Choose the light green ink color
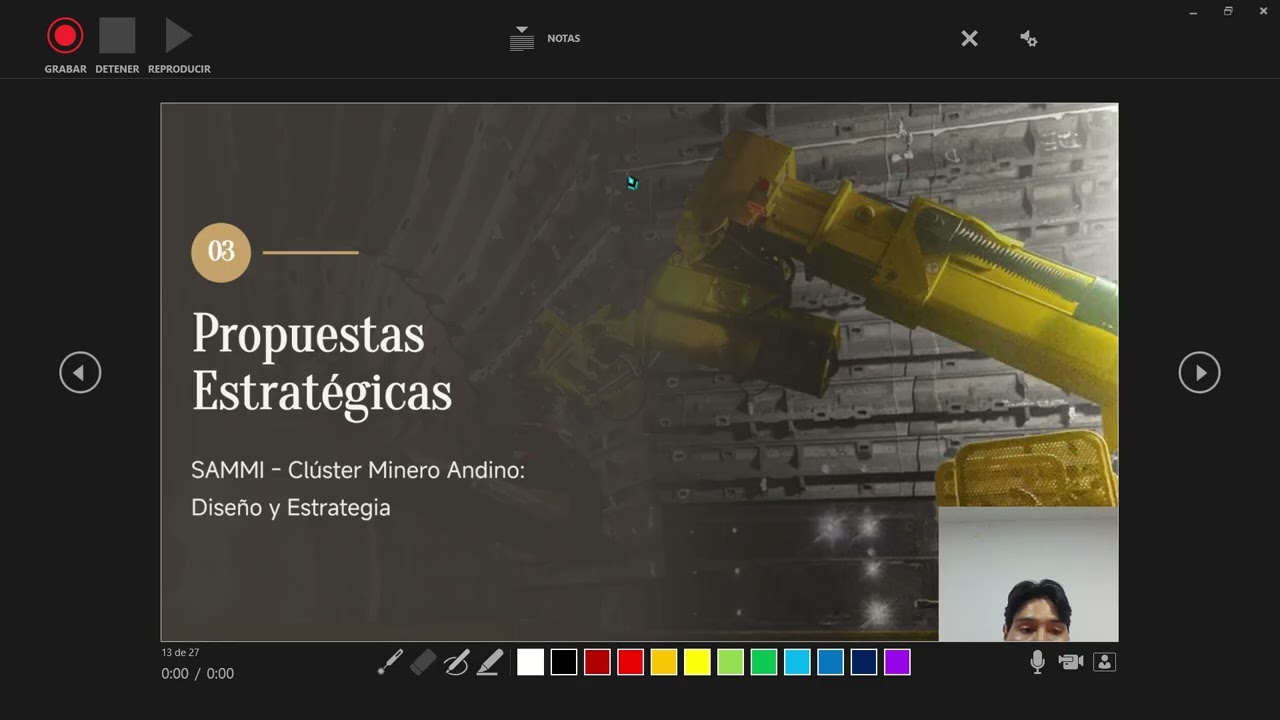This screenshot has width=1280, height=720. pyautogui.click(x=731, y=662)
